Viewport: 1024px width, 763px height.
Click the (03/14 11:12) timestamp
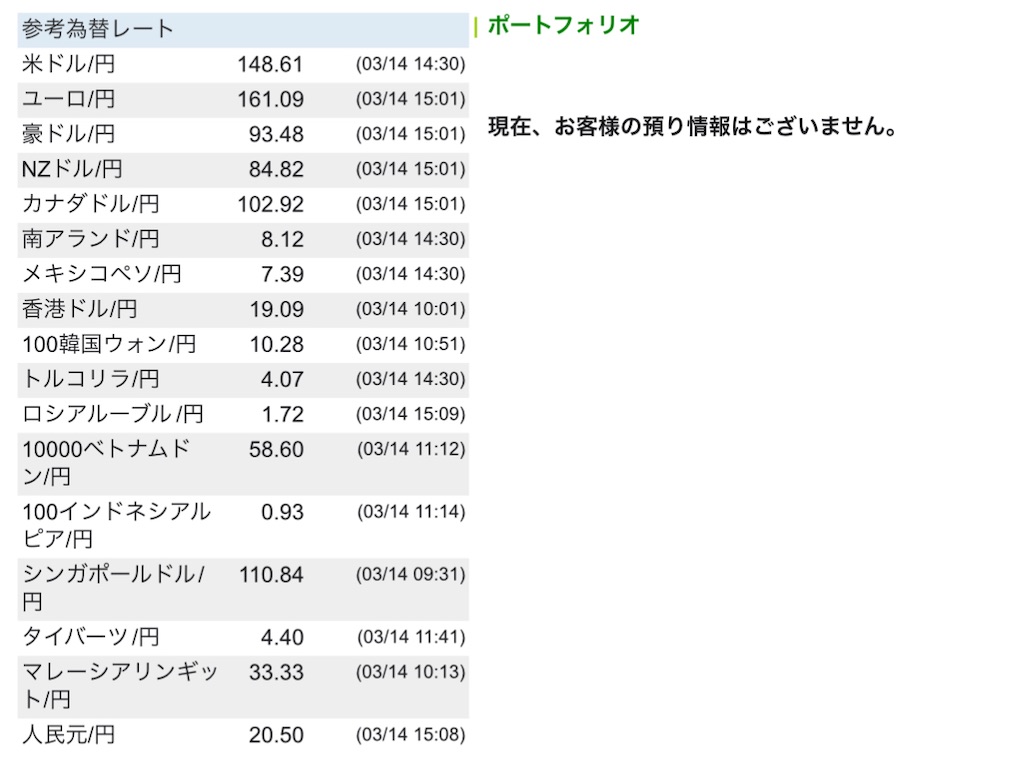pyautogui.click(x=411, y=449)
